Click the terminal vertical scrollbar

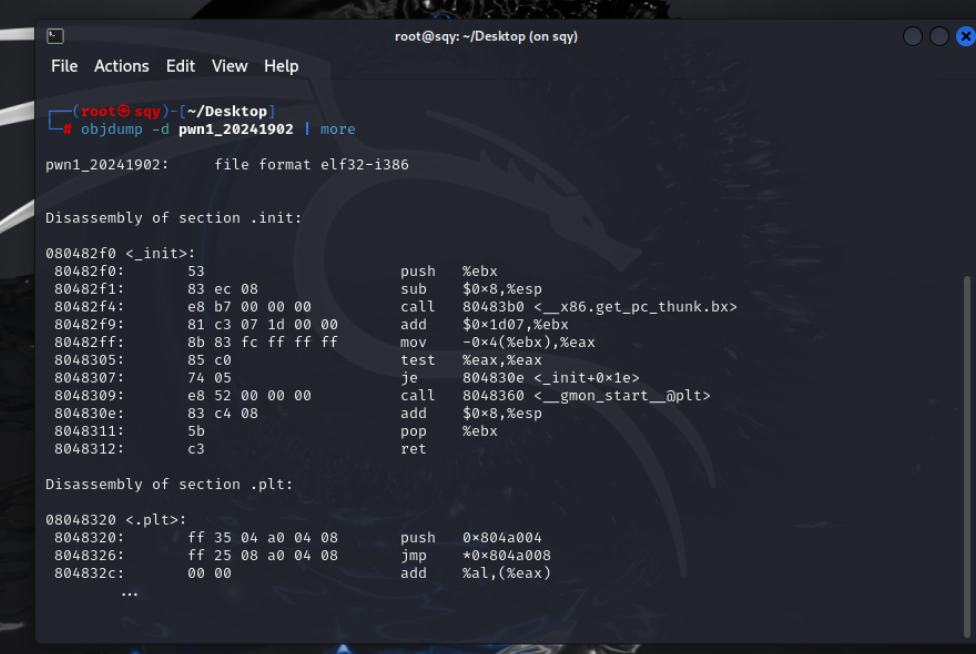967,457
